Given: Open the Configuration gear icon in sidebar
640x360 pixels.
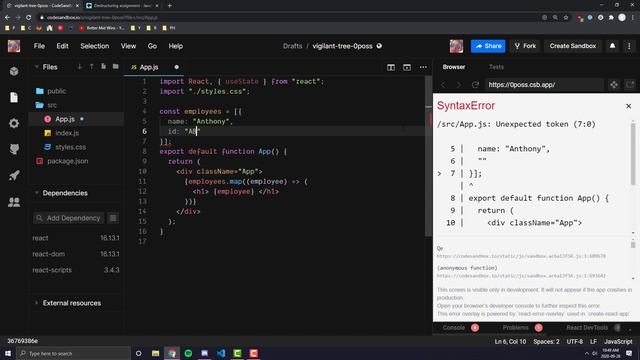Looking at the screenshot, I should [14, 123].
